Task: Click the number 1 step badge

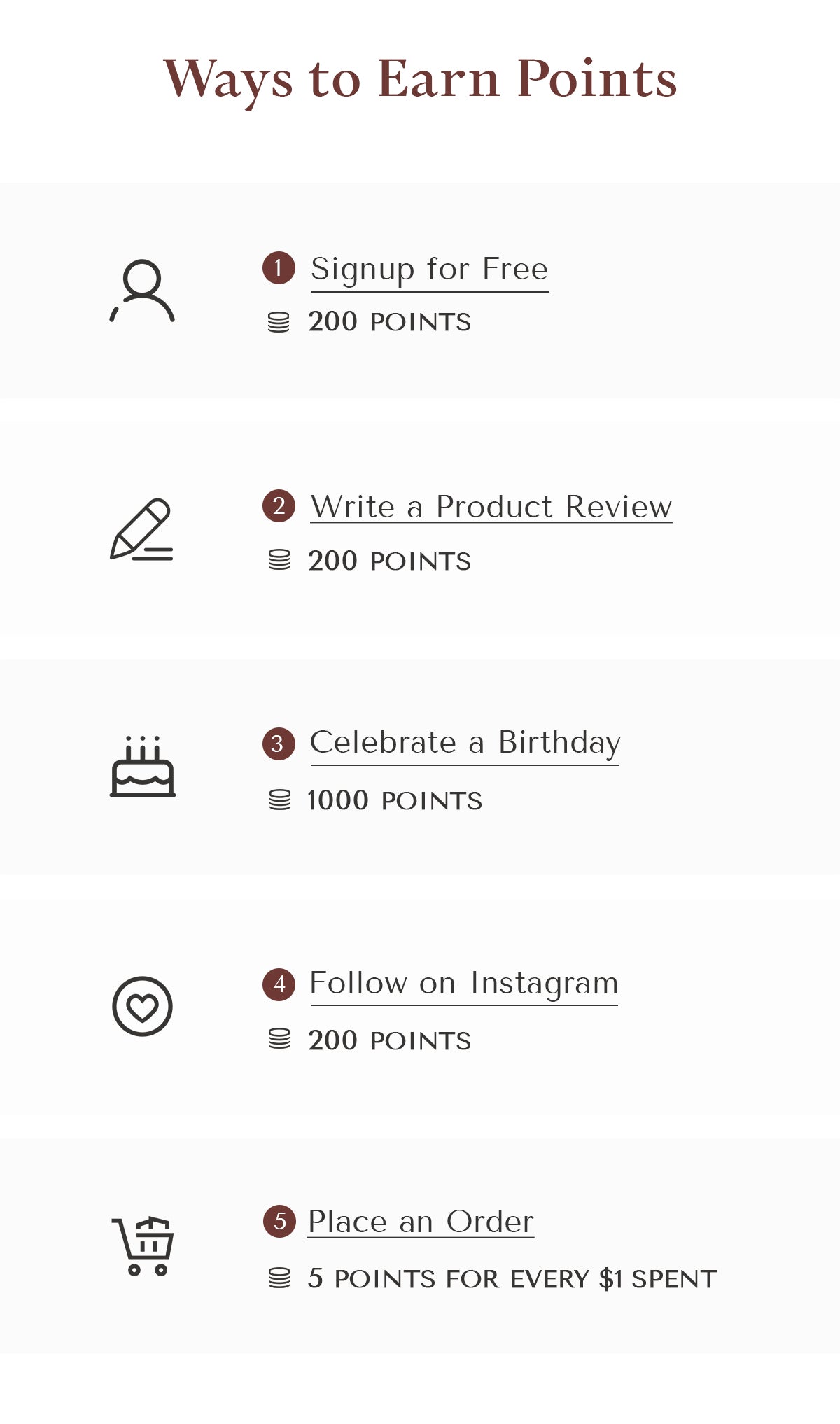Action: click(279, 267)
